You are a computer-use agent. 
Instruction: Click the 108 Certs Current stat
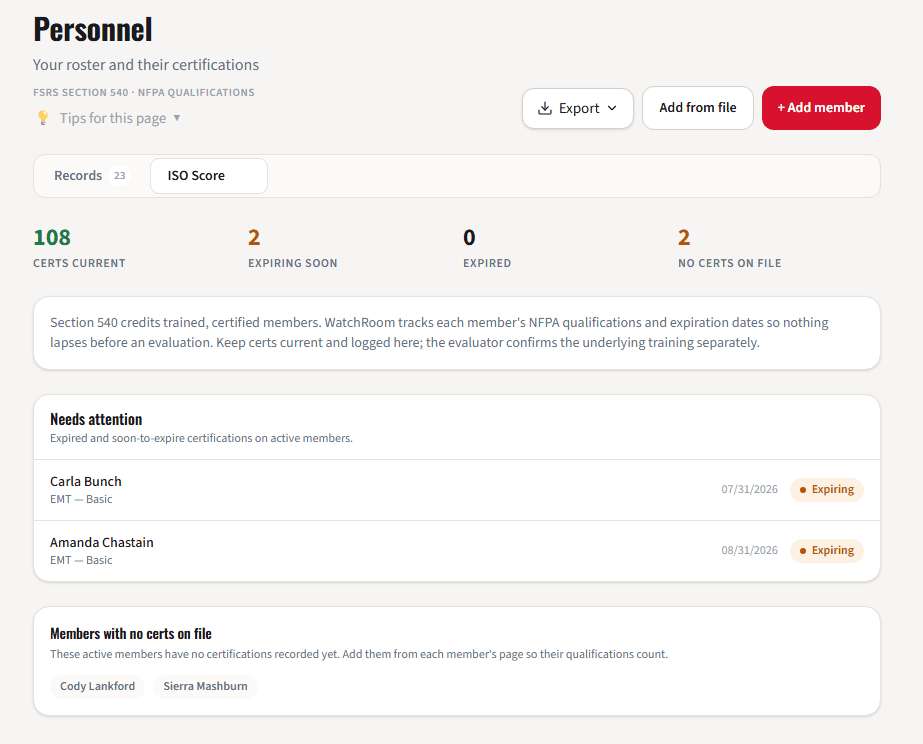pyautogui.click(x=79, y=248)
